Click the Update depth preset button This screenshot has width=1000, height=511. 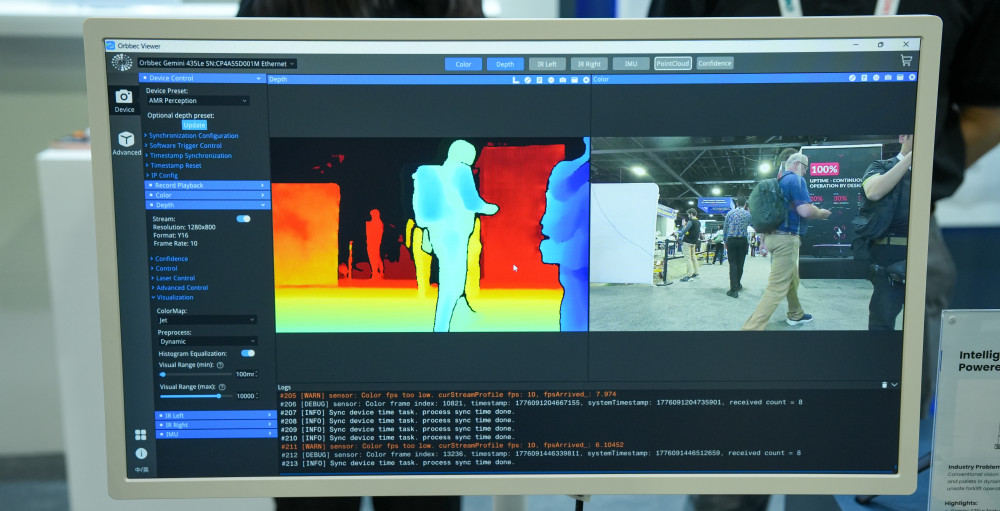pos(194,125)
